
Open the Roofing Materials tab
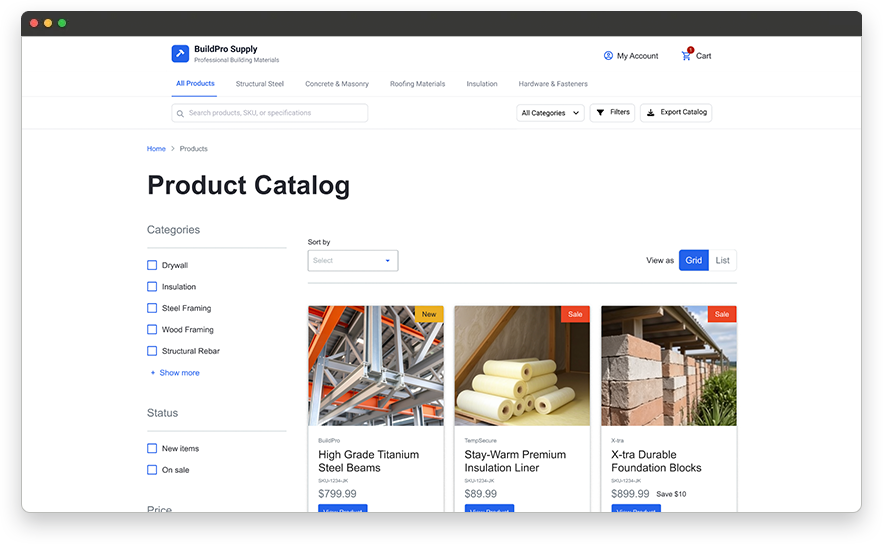pos(417,84)
